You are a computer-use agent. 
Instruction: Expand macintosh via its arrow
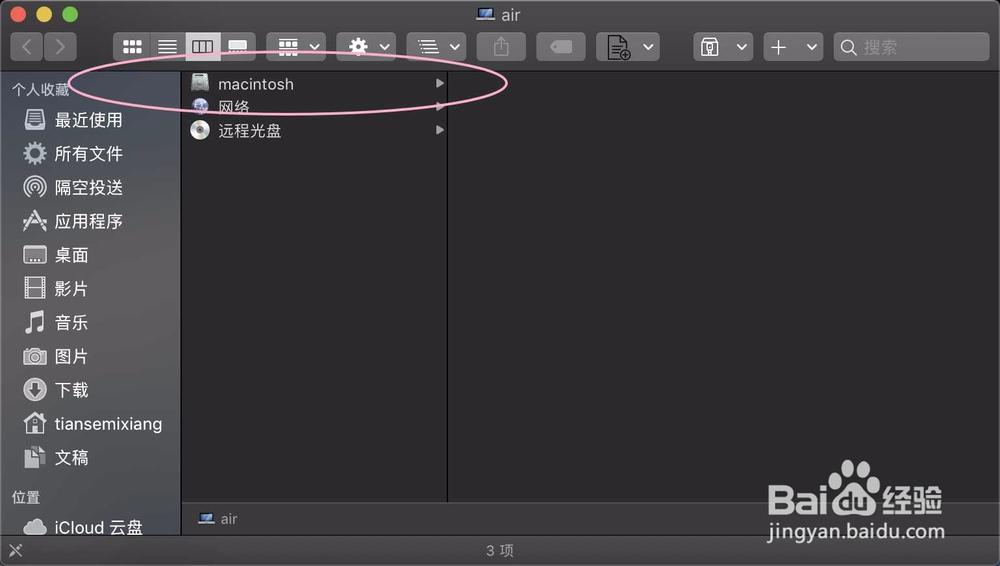(439, 83)
